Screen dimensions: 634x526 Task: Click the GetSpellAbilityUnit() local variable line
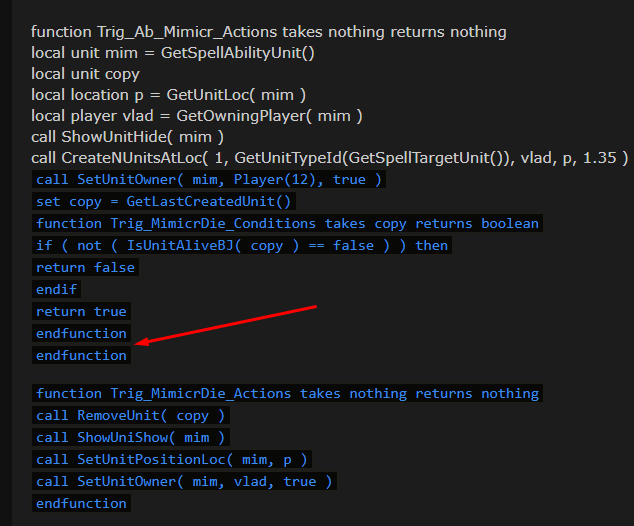173,53
